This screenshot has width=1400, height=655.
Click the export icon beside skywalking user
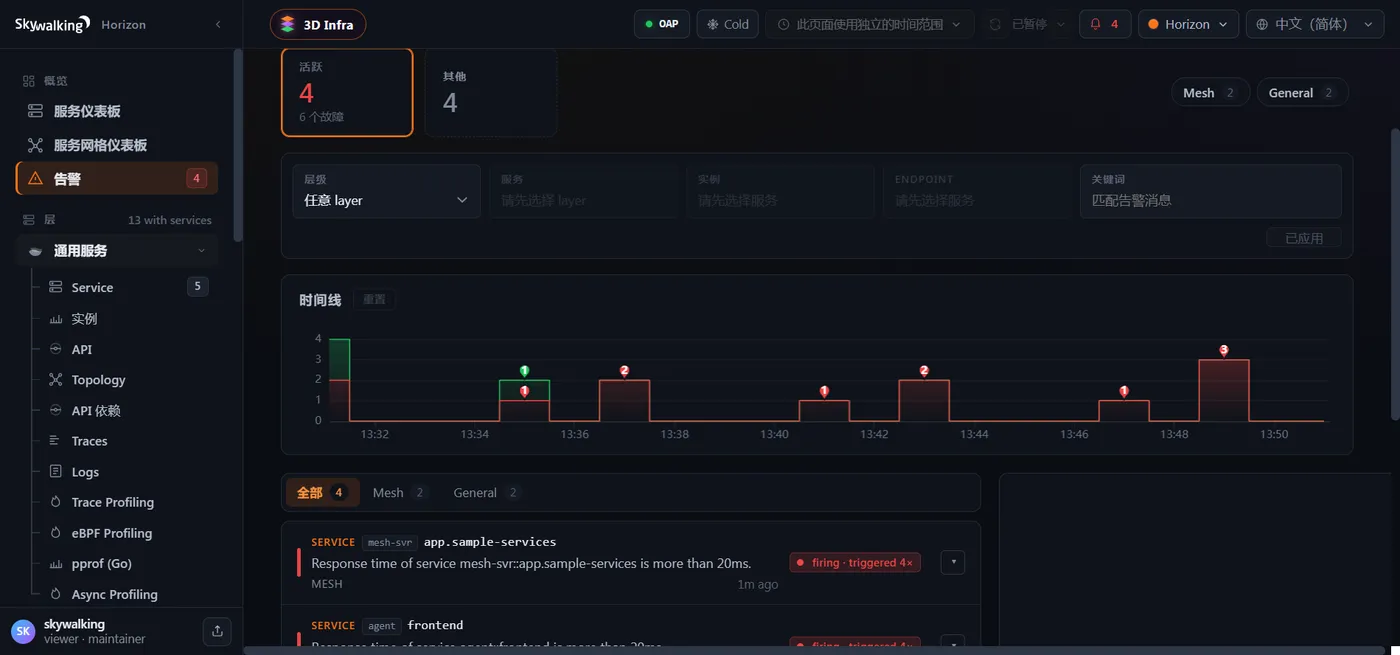[217, 631]
